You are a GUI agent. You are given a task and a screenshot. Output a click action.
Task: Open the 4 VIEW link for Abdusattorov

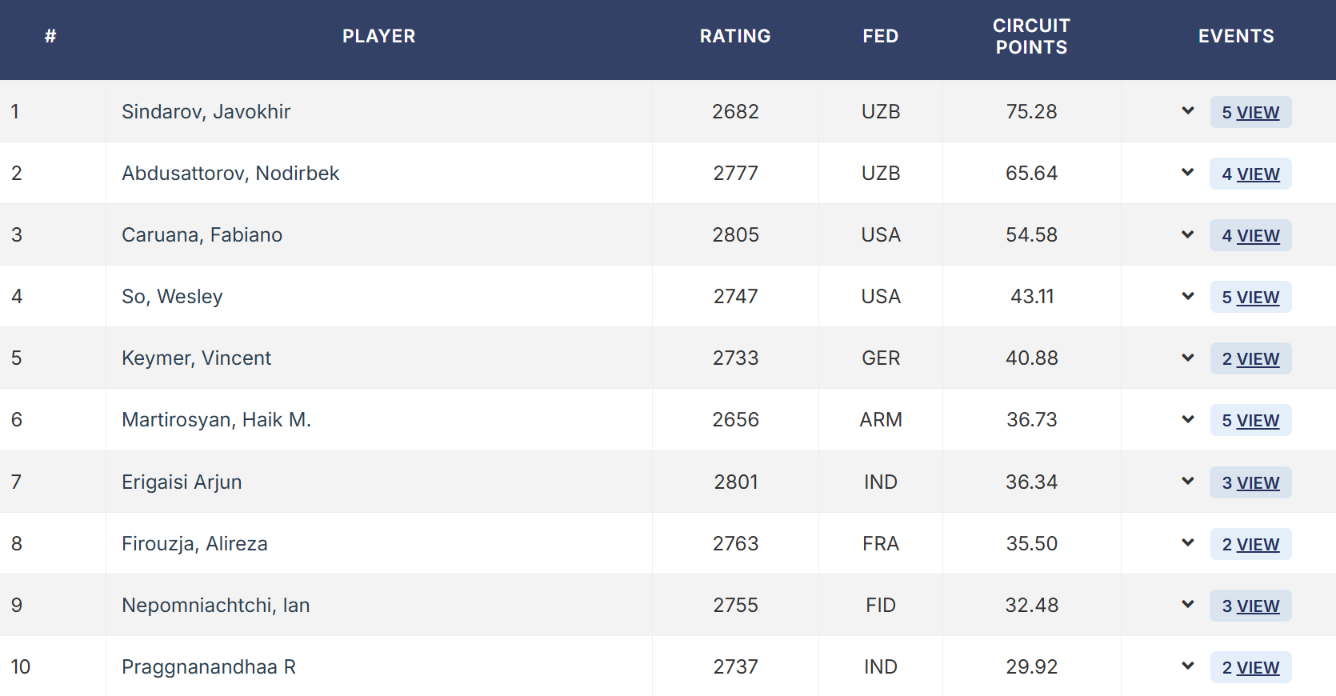[1250, 174]
